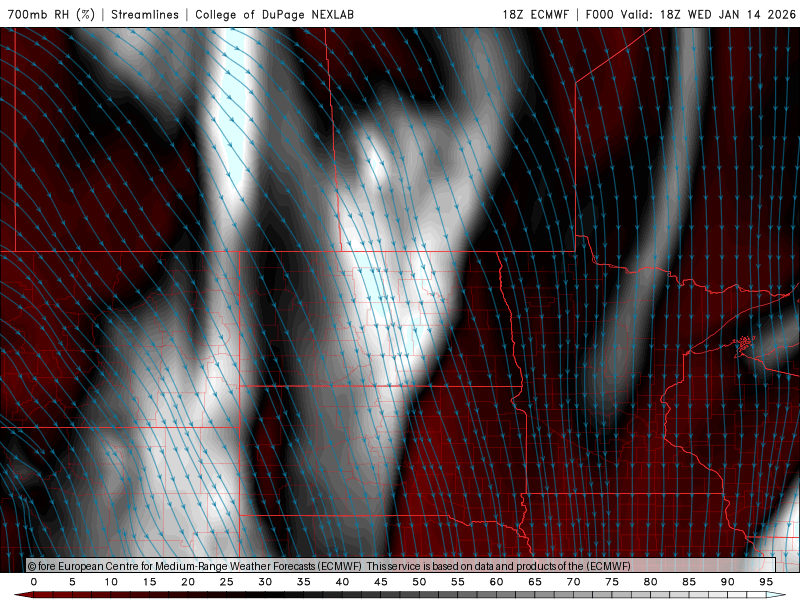Click the '10' colorbar scale label
The height and width of the screenshot is (600, 800).
111,582
